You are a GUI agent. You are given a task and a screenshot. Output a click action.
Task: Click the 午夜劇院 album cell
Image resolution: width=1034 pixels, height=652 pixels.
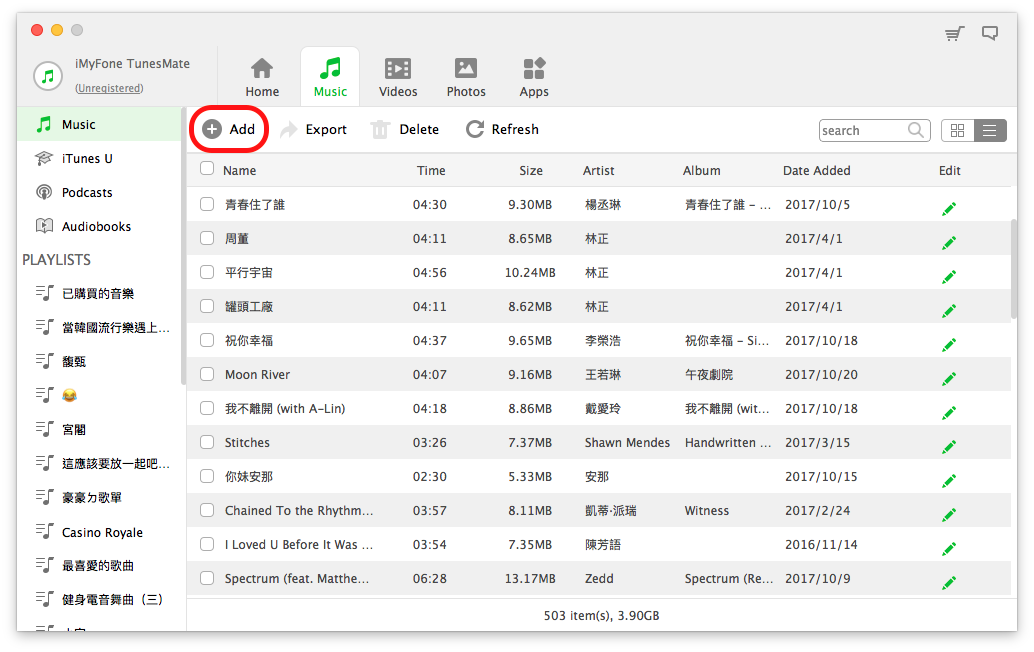coord(709,374)
